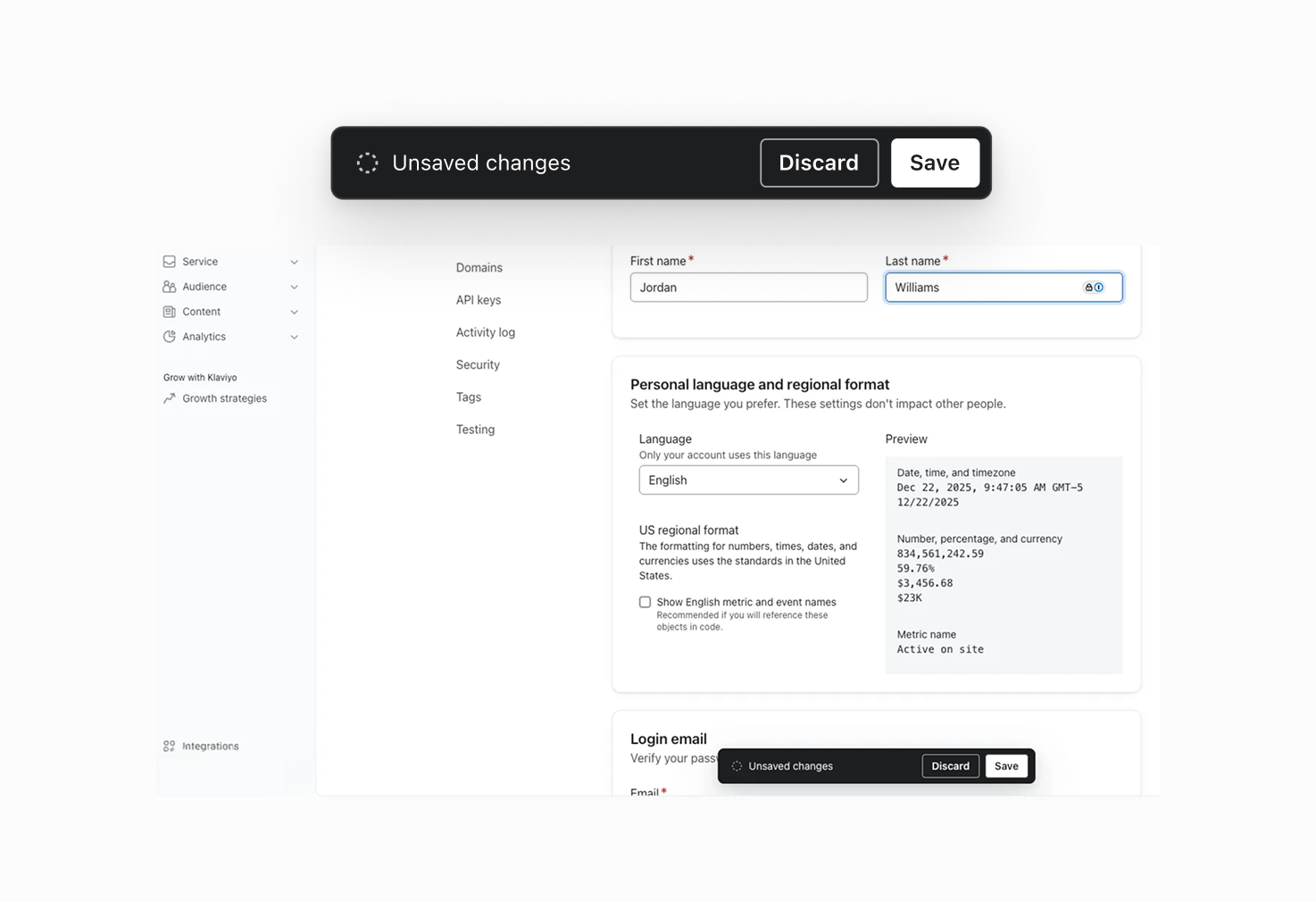Screen dimensions: 1316x902
Task: Click the preview date '12/22/2025'
Action: (x=928, y=503)
